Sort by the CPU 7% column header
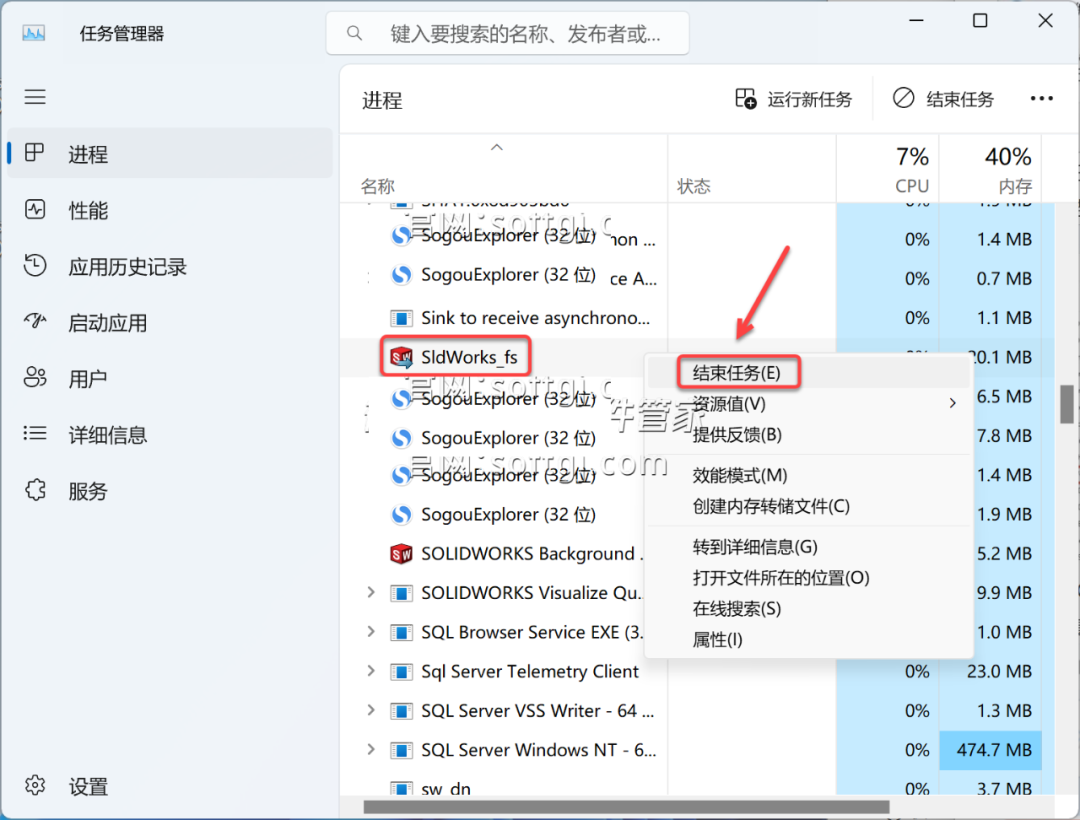This screenshot has height=820, width=1080. (x=888, y=169)
